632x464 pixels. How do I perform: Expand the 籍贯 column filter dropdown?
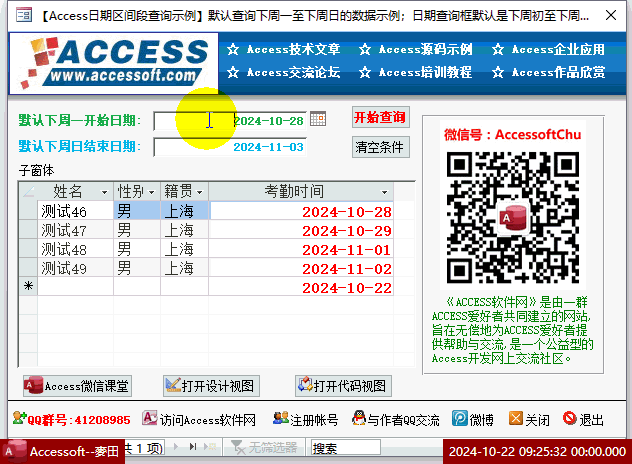[200, 192]
